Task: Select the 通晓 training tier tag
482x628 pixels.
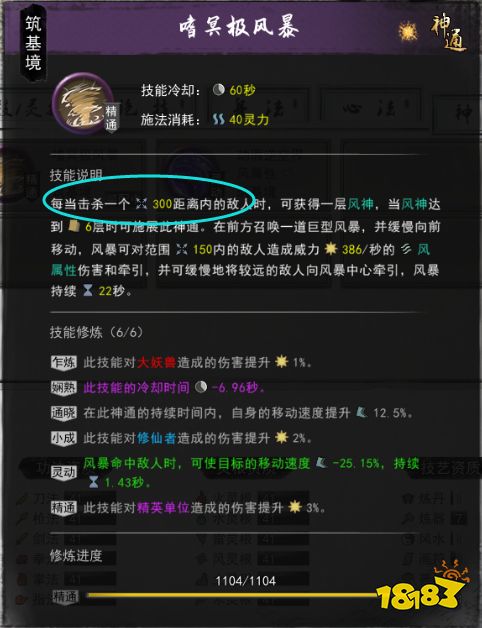Action: (63, 413)
